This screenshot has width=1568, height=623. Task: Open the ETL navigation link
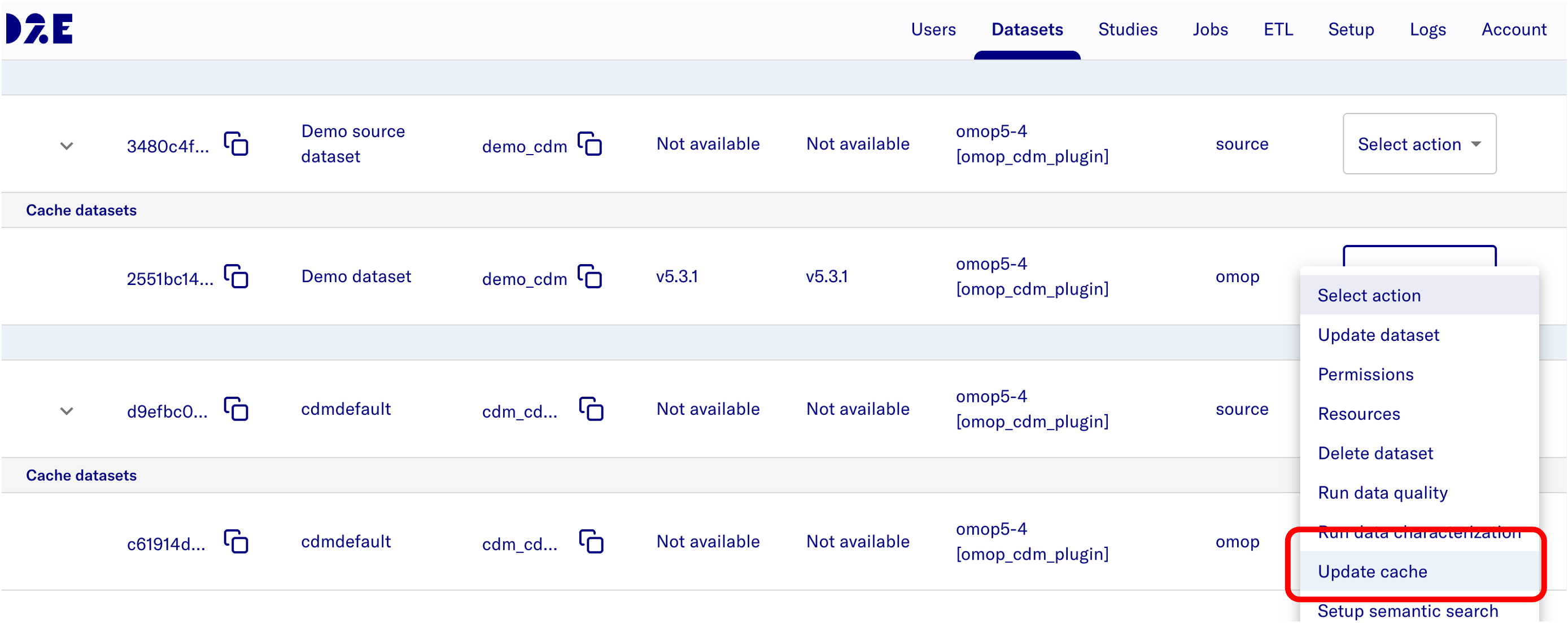(x=1278, y=29)
